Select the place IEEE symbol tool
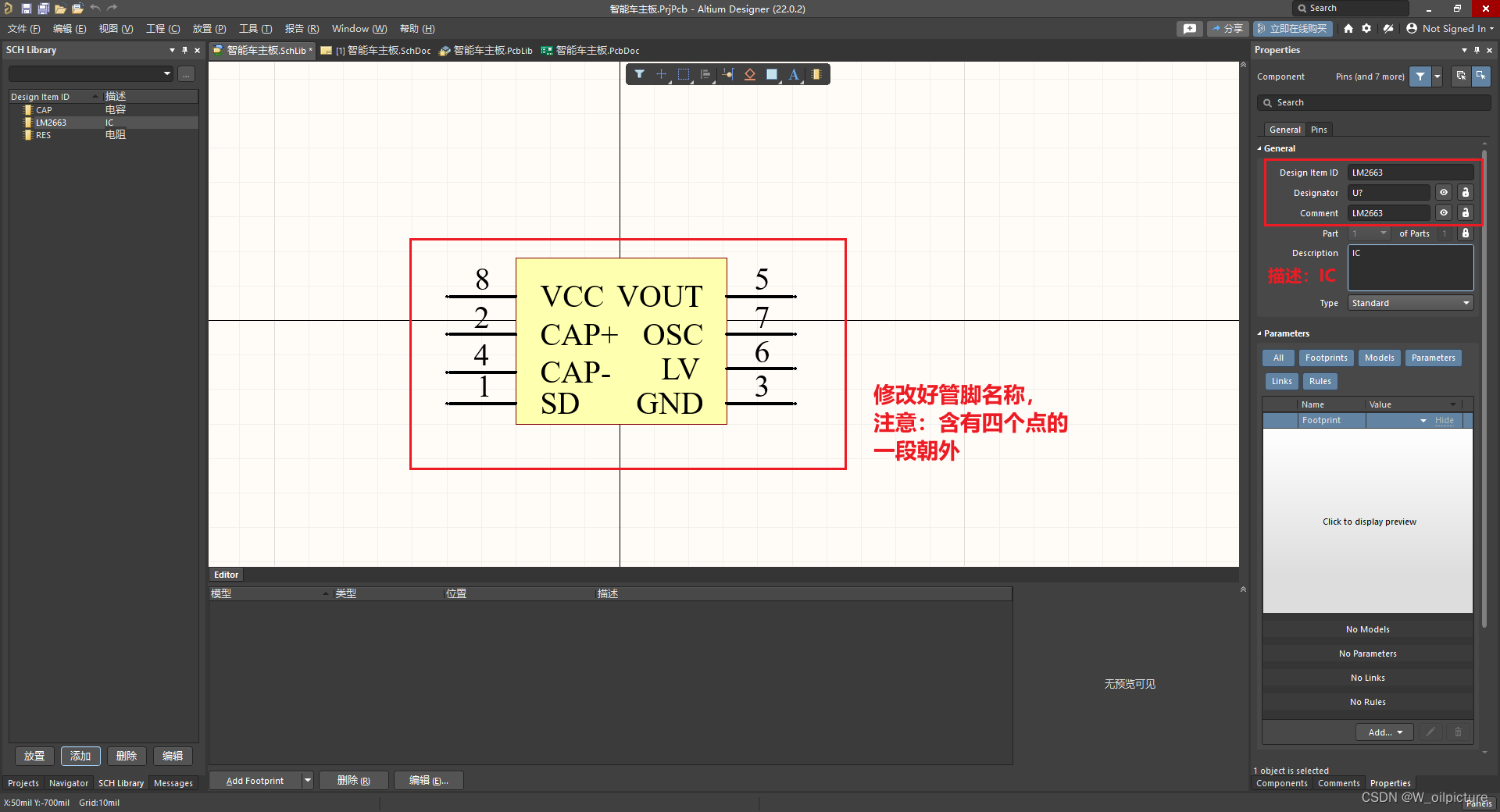1500x812 pixels. tap(750, 74)
